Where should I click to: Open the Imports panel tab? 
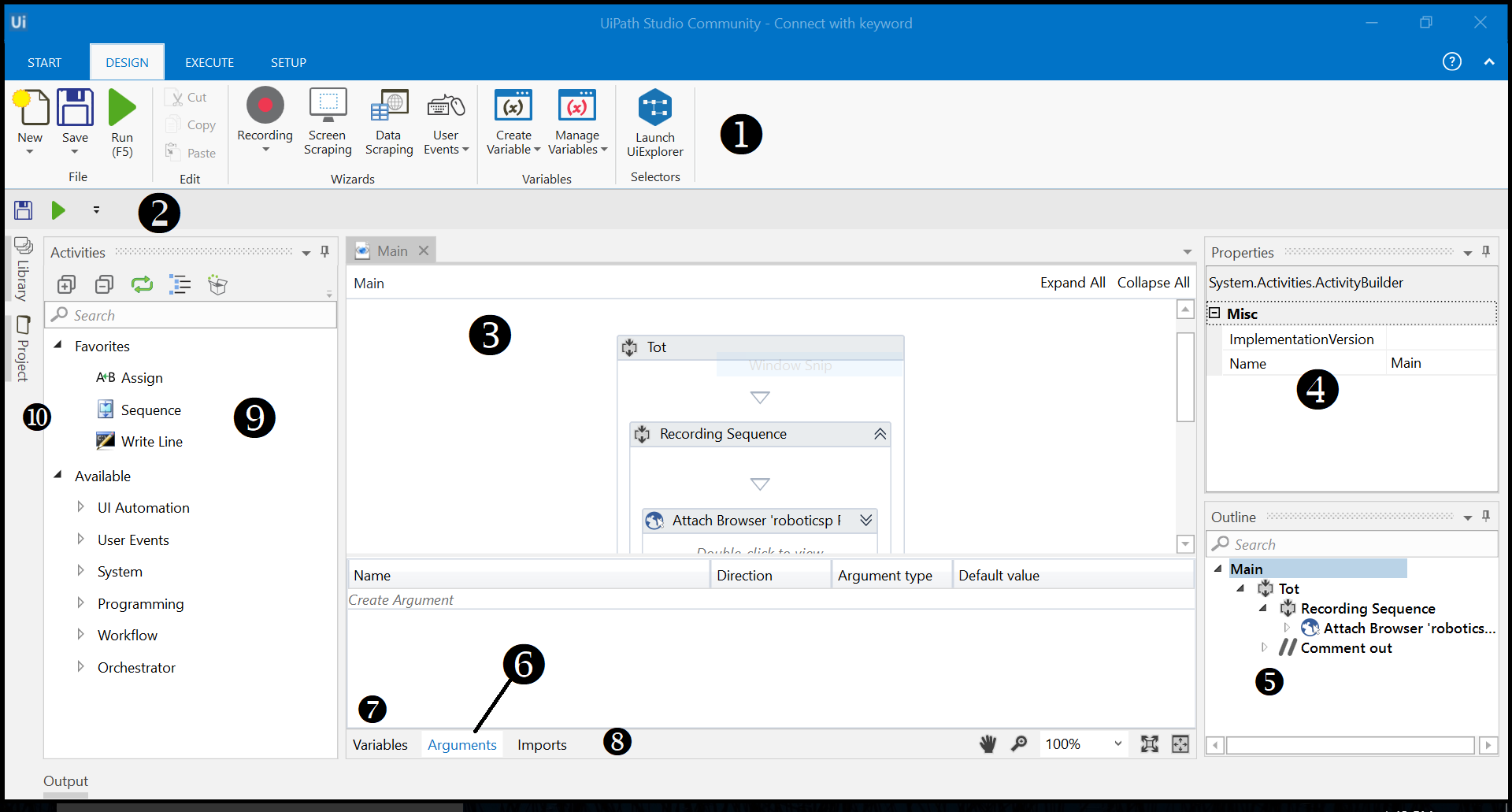[x=542, y=745]
